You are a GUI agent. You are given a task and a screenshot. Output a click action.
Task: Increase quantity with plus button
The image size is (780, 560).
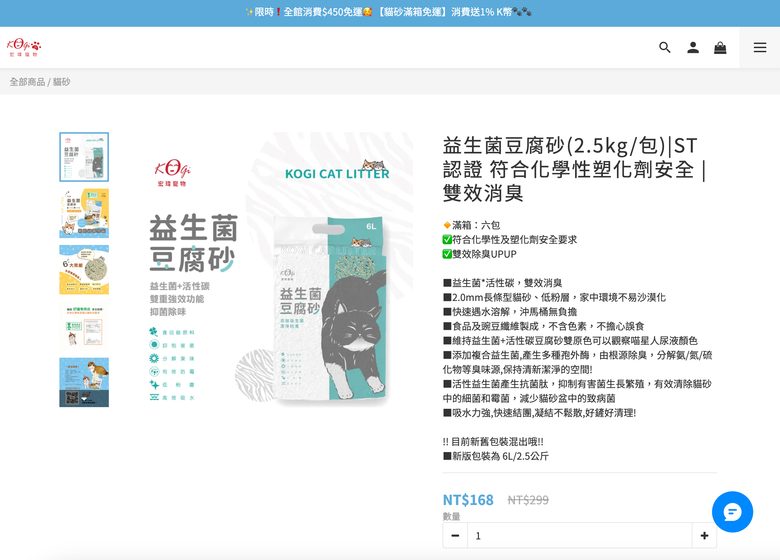(704, 536)
